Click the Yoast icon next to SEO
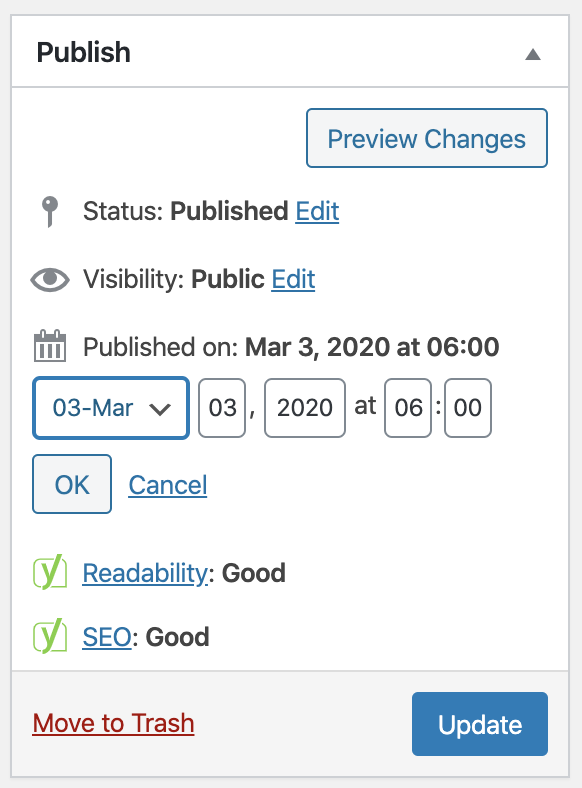Screen dimensions: 582x788 pos(50,636)
